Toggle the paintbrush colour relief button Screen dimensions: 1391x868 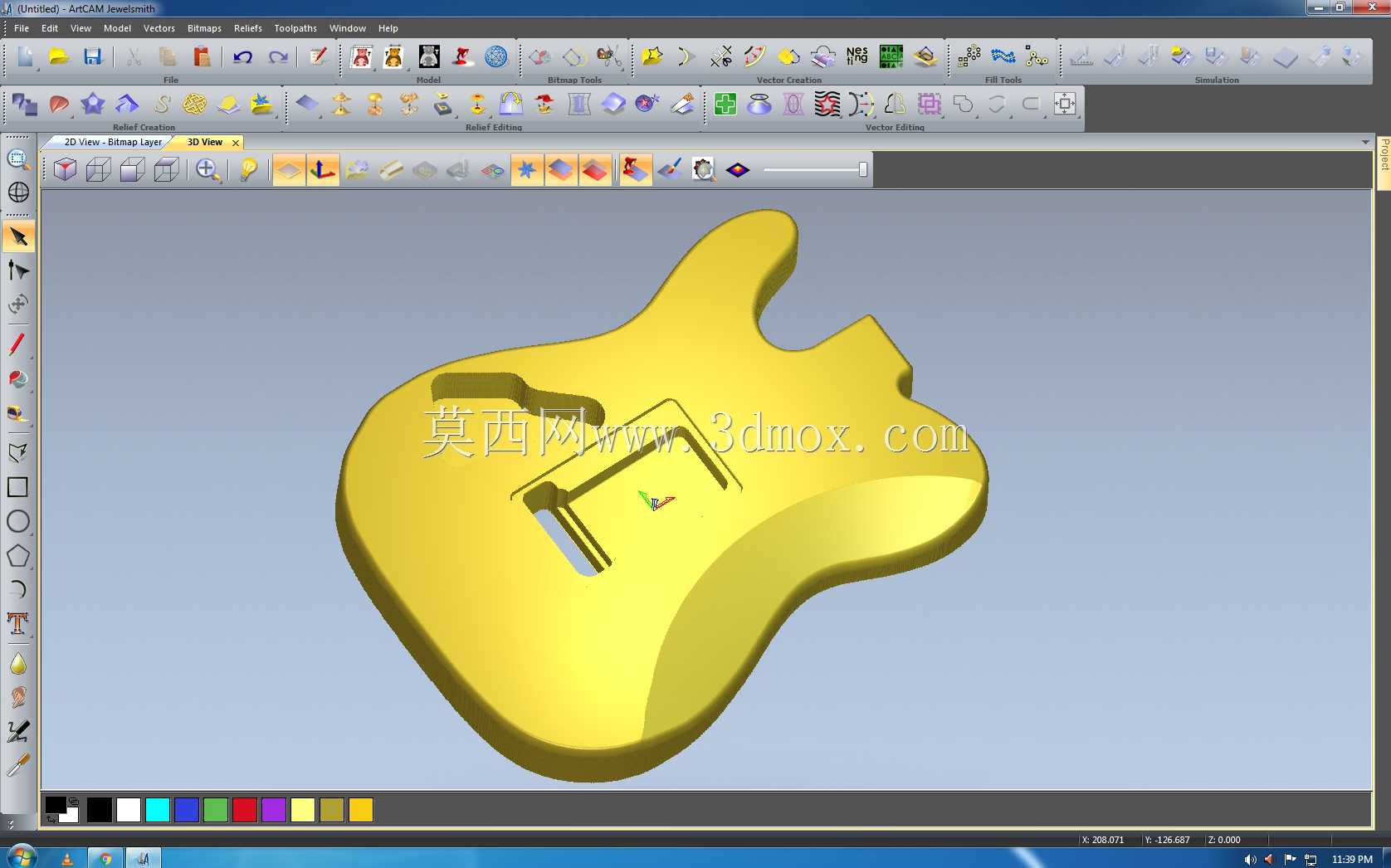point(670,170)
